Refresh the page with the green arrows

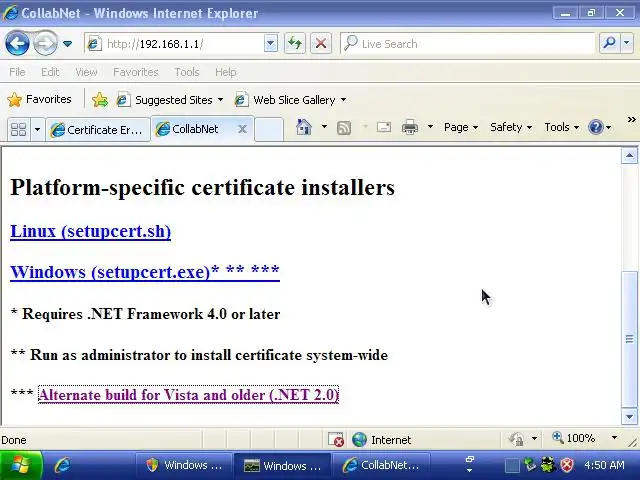[295, 43]
